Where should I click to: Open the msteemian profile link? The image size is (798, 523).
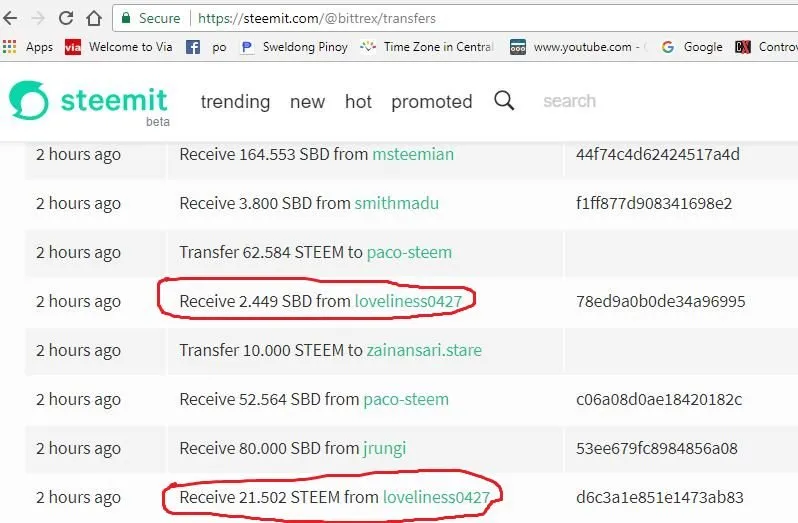pyautogui.click(x=413, y=154)
